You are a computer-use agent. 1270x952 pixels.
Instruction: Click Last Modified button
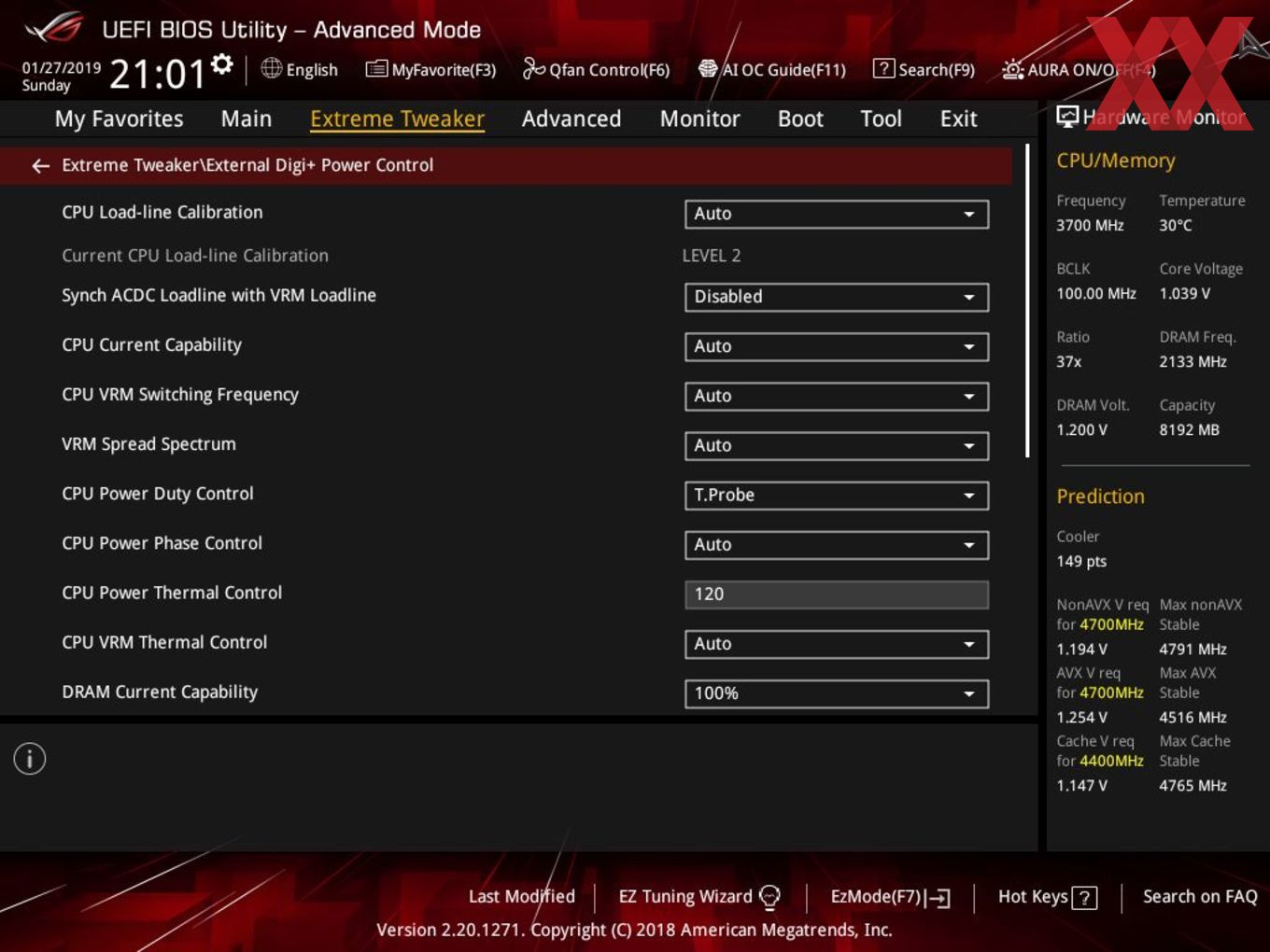521,897
